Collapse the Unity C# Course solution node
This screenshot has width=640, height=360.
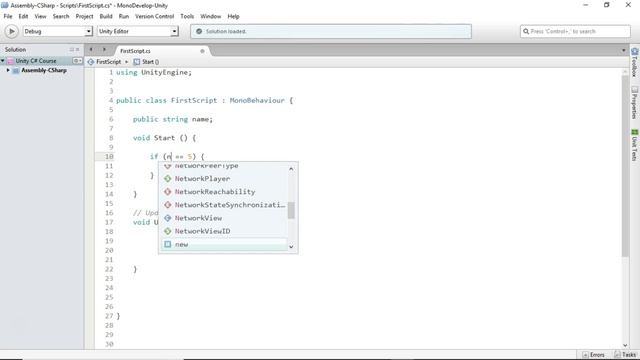pos(2,61)
